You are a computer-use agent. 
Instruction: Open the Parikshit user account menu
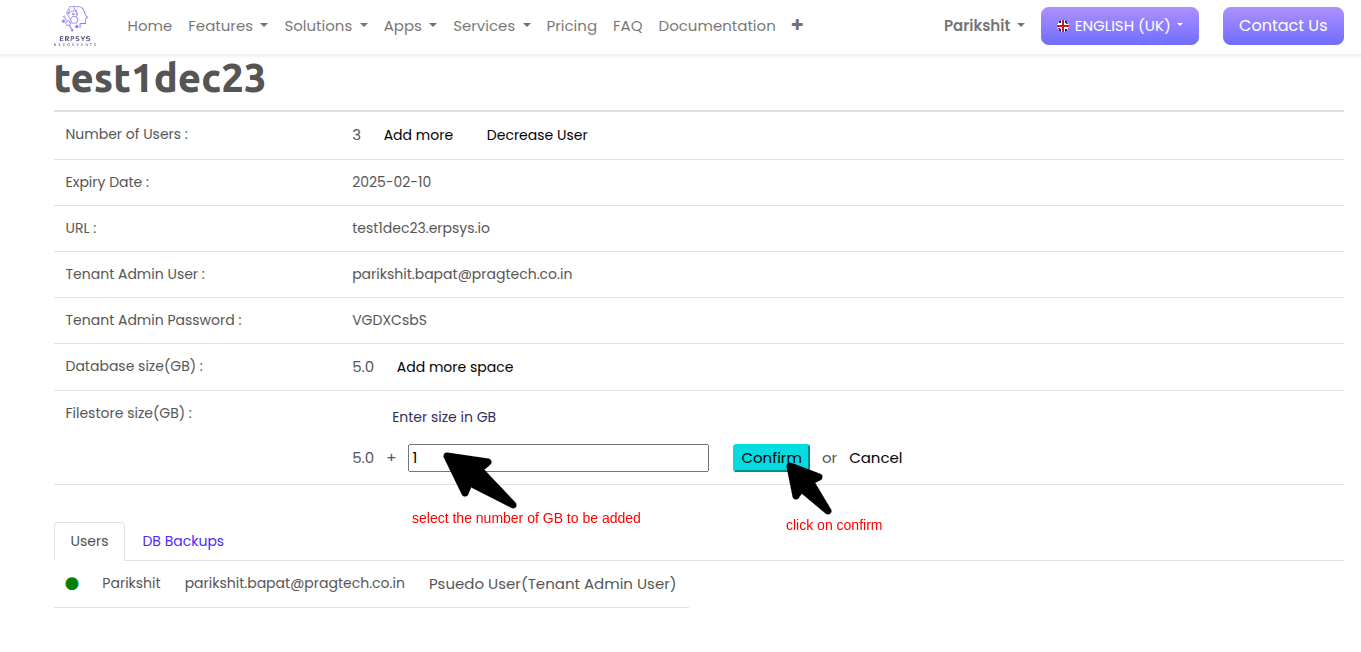983,26
